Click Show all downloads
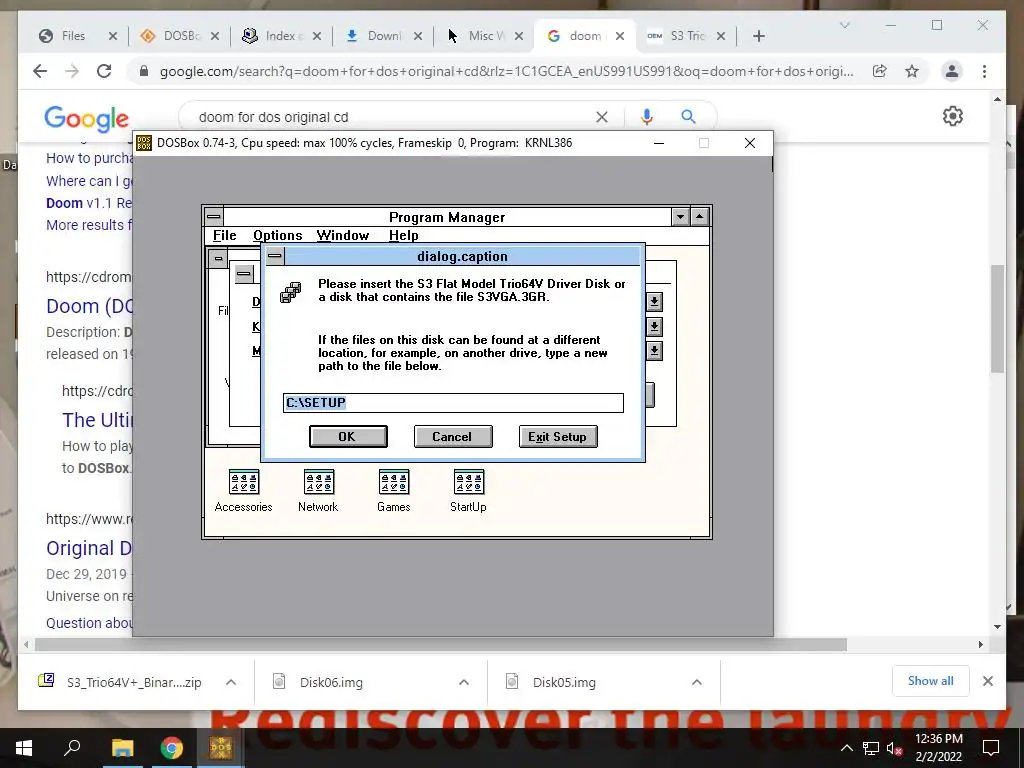This screenshot has height=768, width=1024. point(930,681)
